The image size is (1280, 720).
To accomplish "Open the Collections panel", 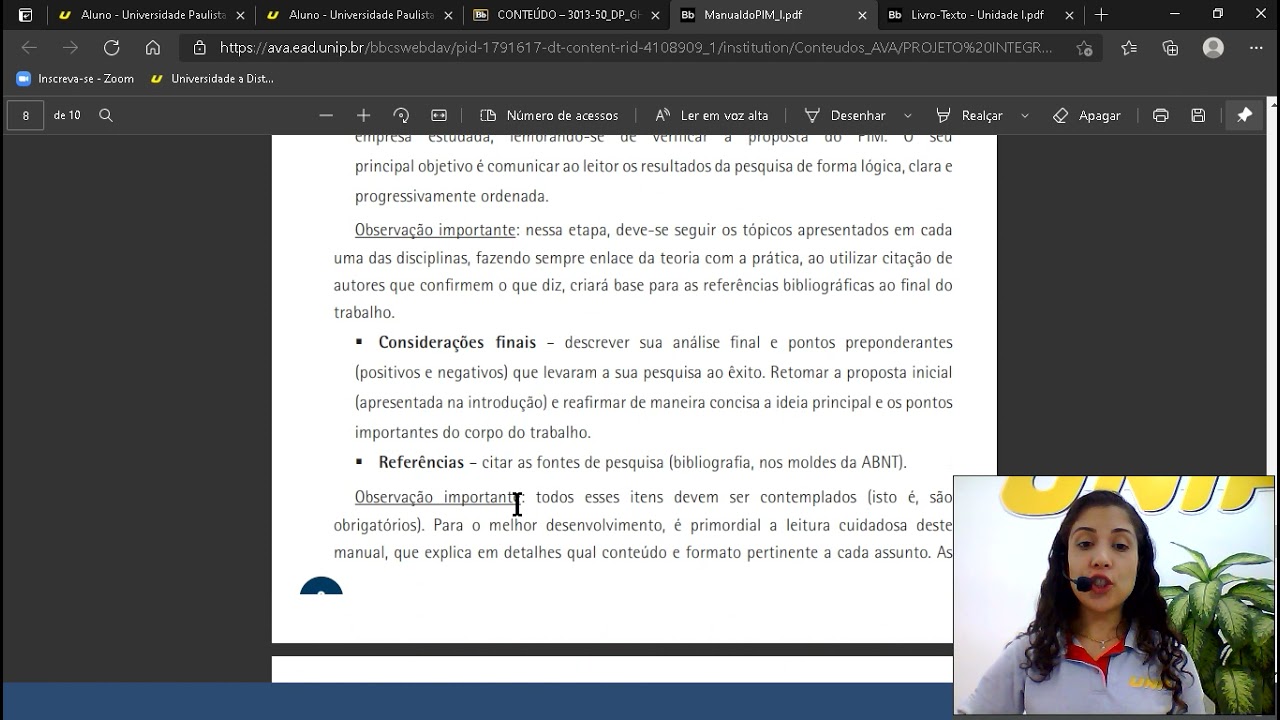I will [x=1170, y=48].
